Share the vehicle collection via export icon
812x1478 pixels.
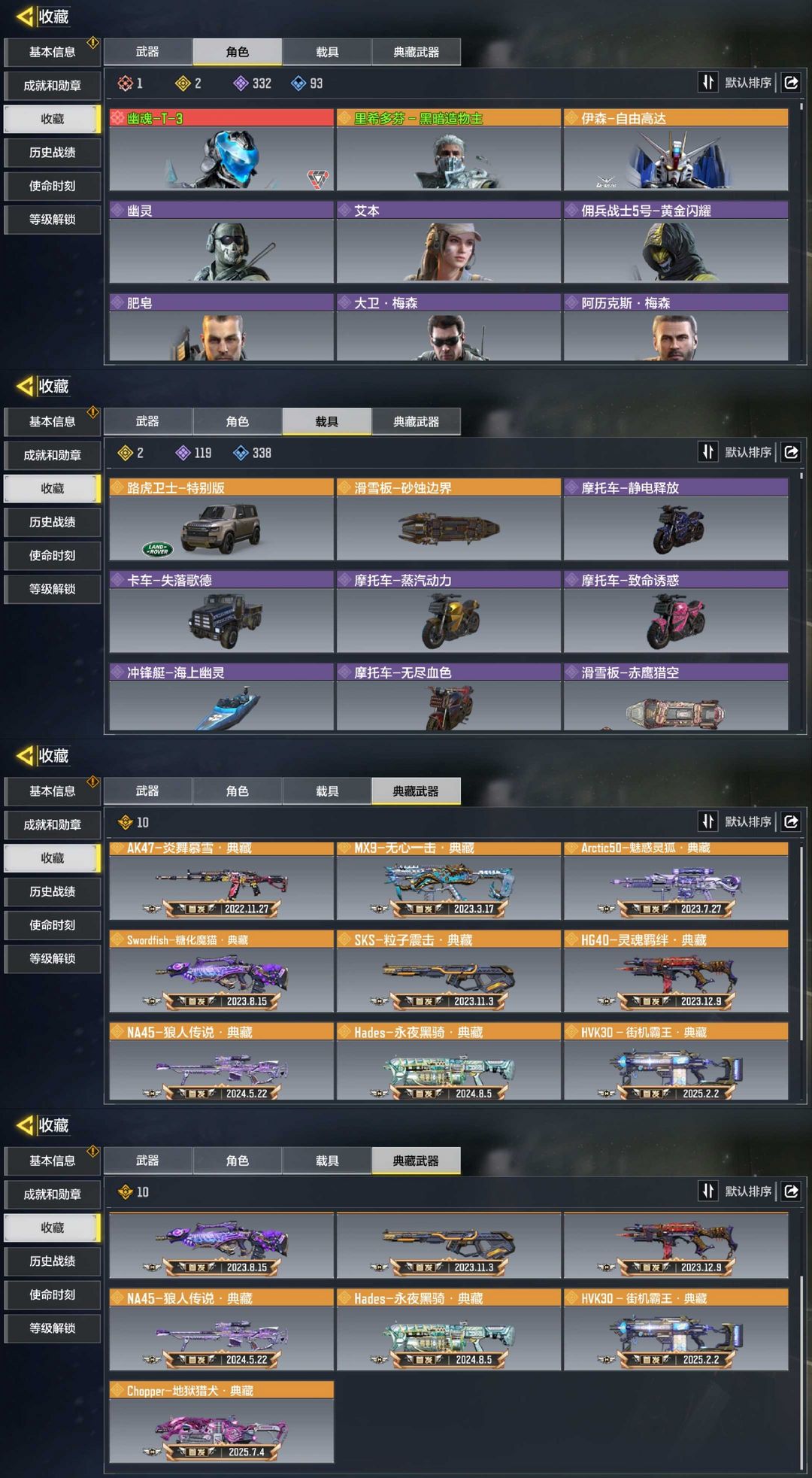(791, 452)
